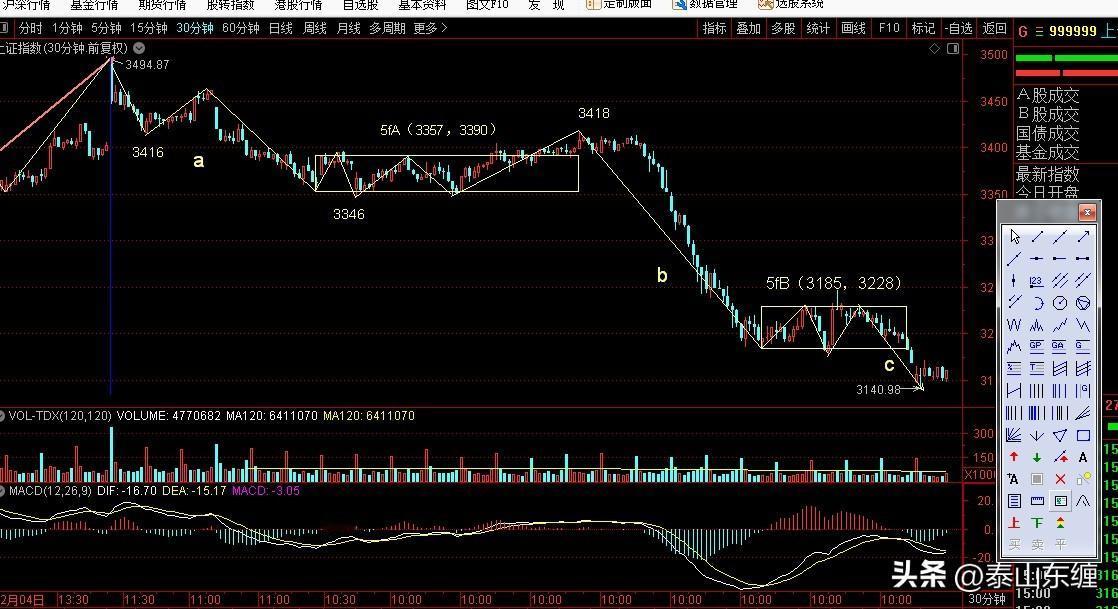Select the arrow pointer tool in drawing palette
This screenshot has width=1118, height=609.
1013,236
